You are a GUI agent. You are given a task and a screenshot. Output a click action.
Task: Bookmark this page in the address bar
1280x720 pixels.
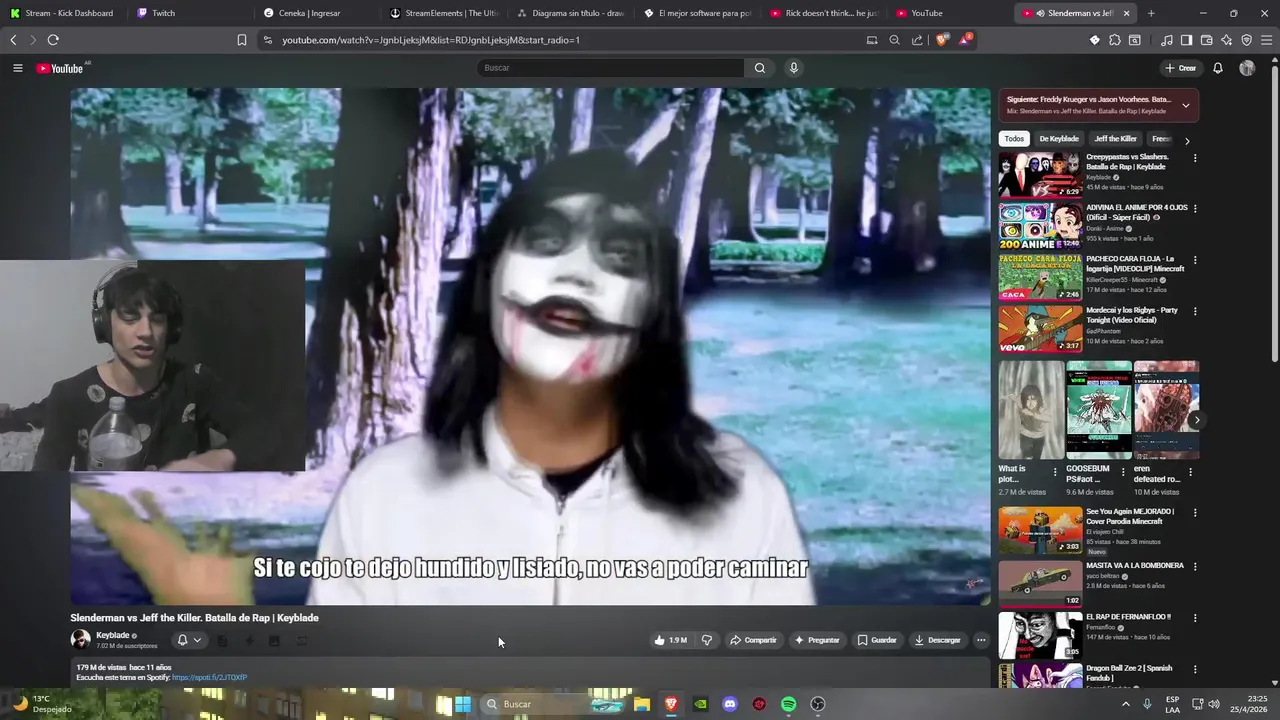pos(242,40)
